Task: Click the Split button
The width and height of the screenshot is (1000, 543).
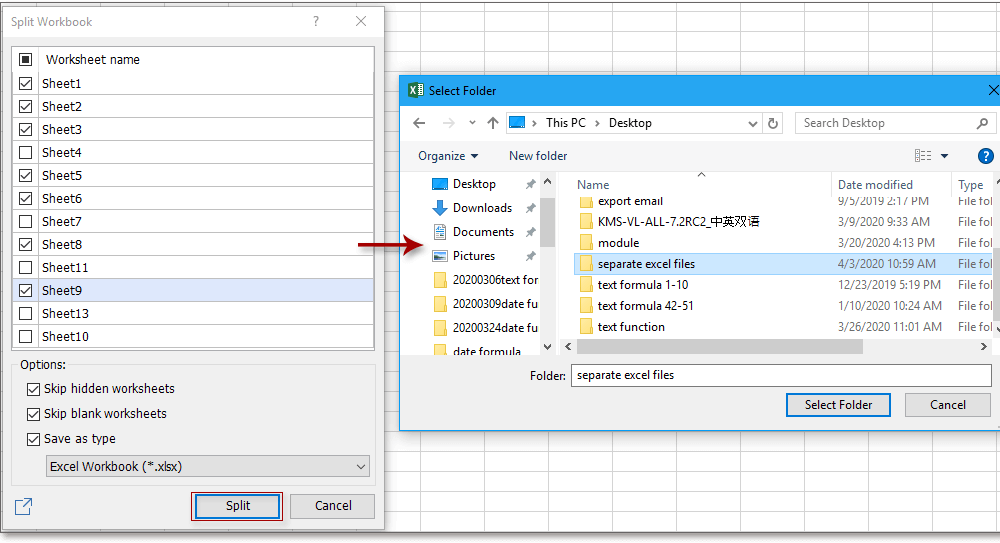Action: coord(237,506)
